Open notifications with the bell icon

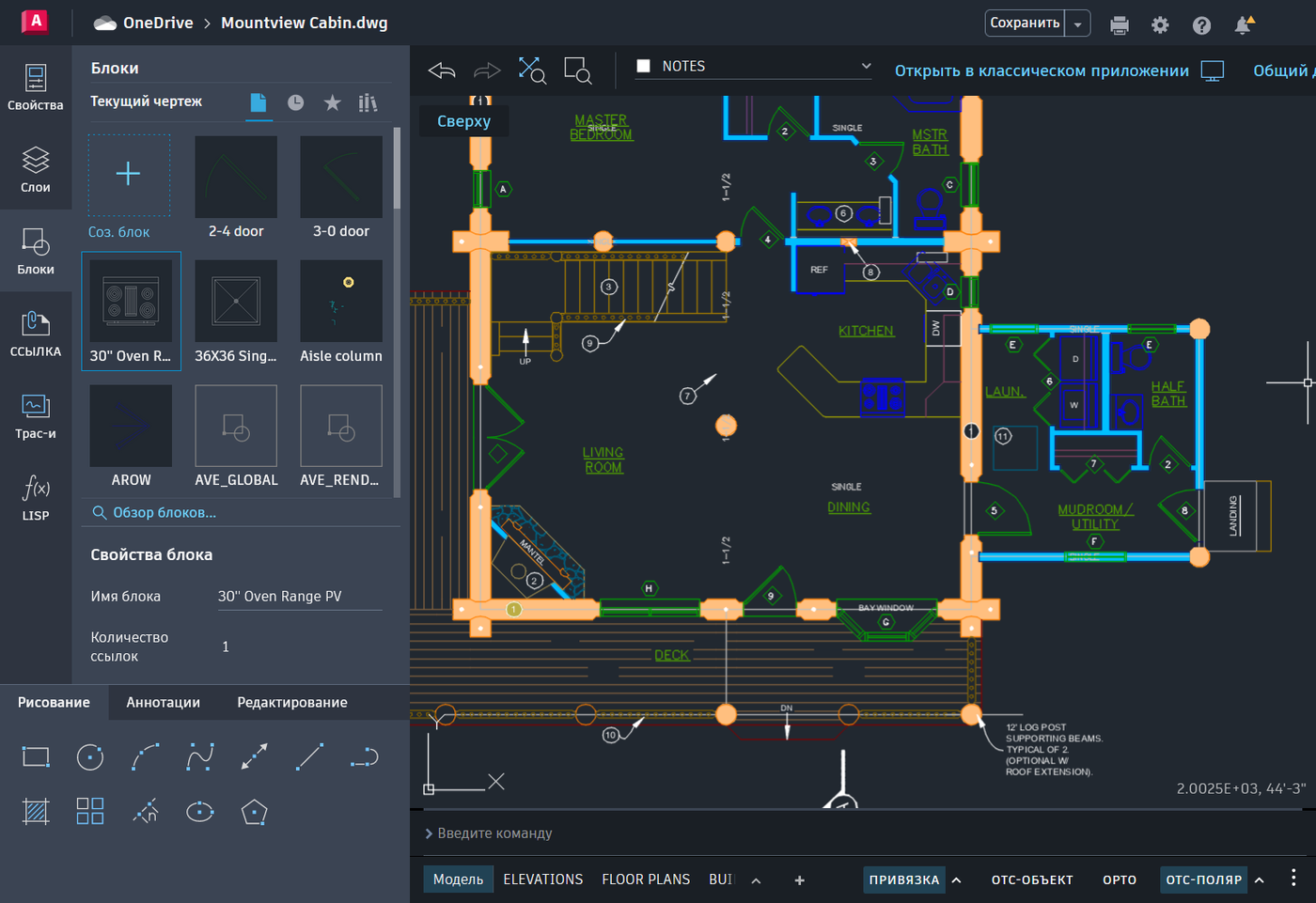click(1244, 25)
